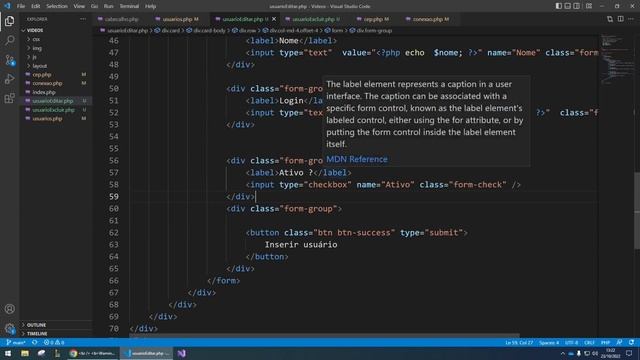640x360 pixels.
Task: Open the Manage gear icon
Action: (9, 328)
